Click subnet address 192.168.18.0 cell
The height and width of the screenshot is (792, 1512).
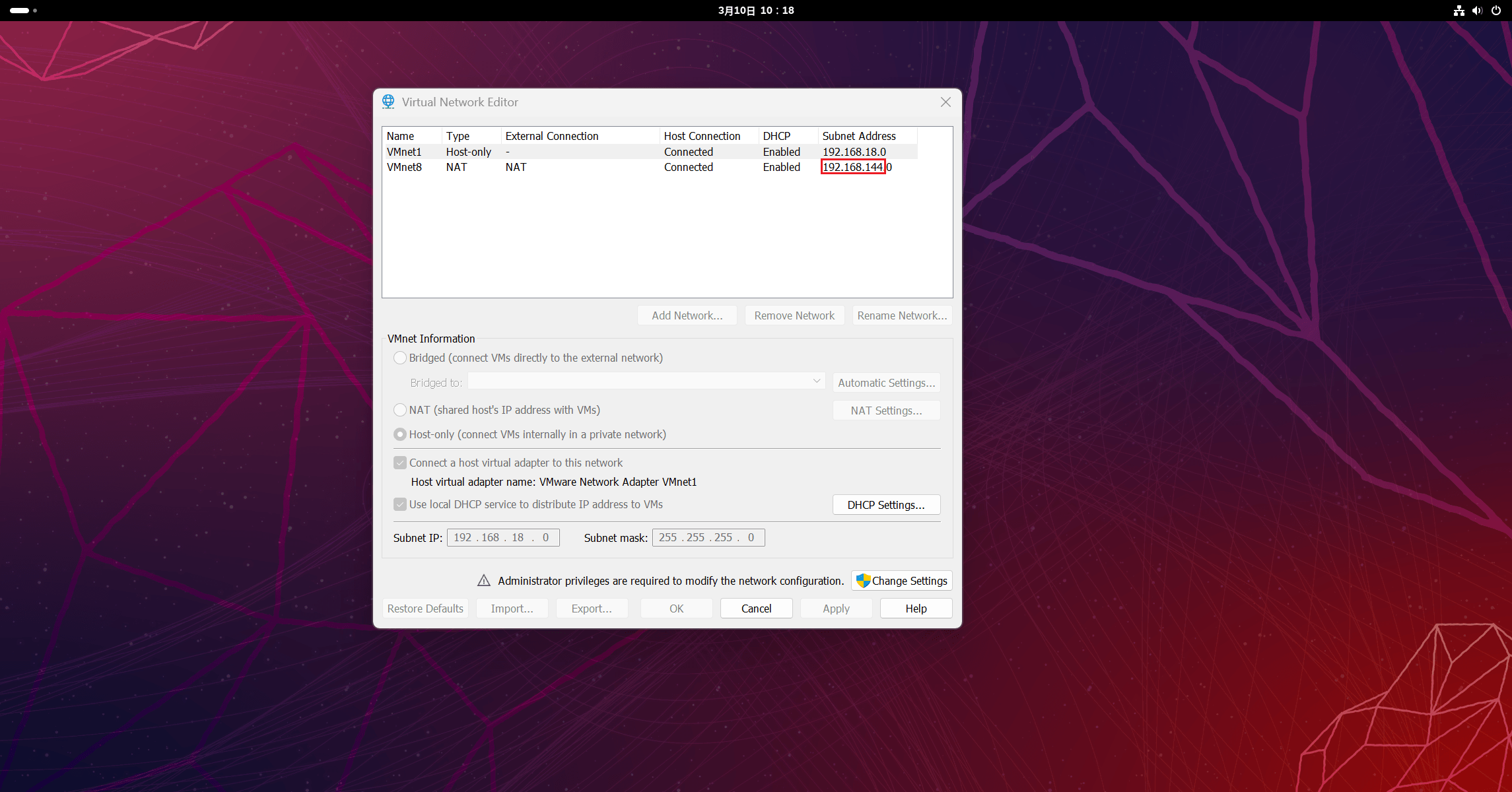pyautogui.click(x=854, y=152)
